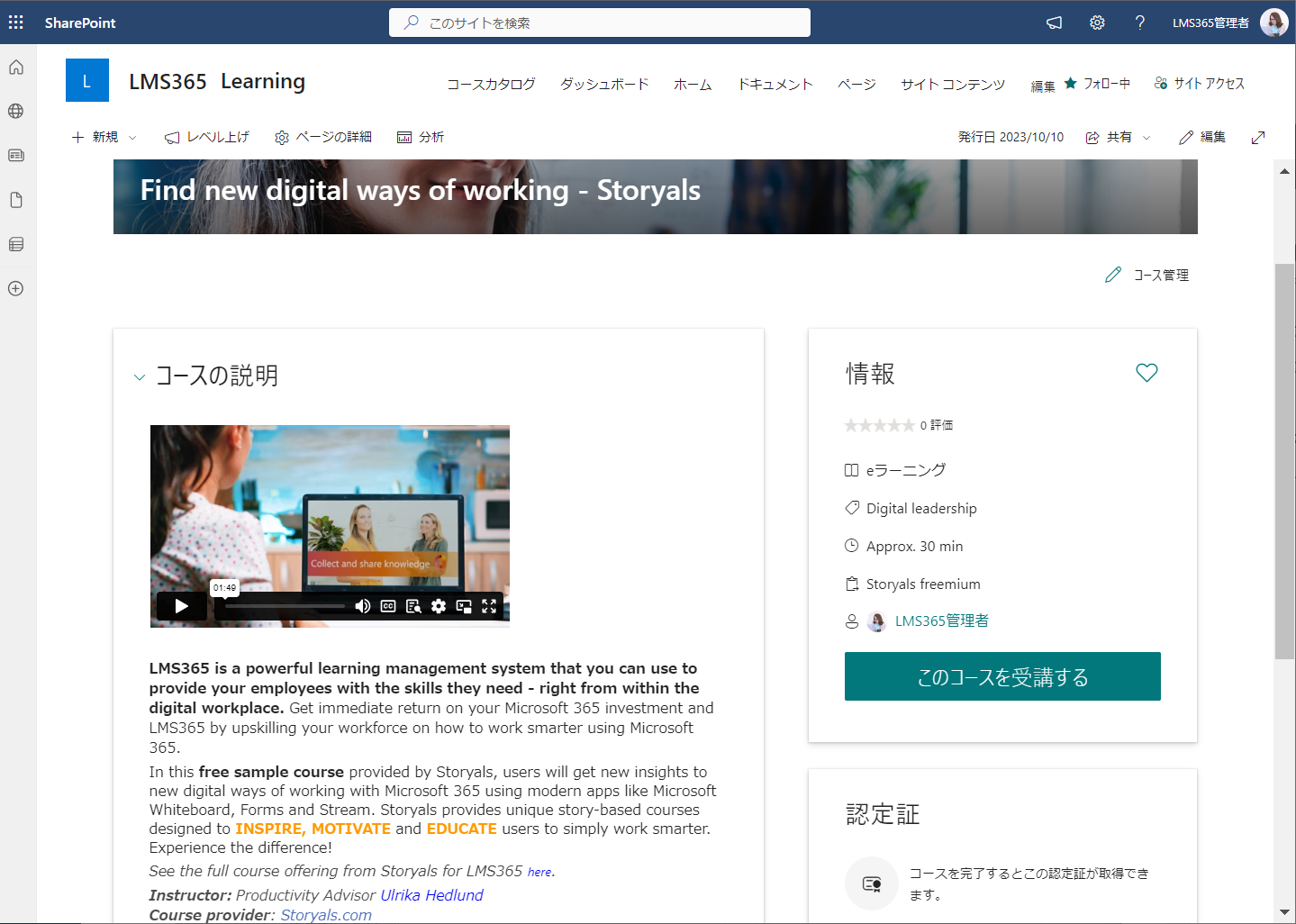Open the video playback settings gear

(439, 606)
